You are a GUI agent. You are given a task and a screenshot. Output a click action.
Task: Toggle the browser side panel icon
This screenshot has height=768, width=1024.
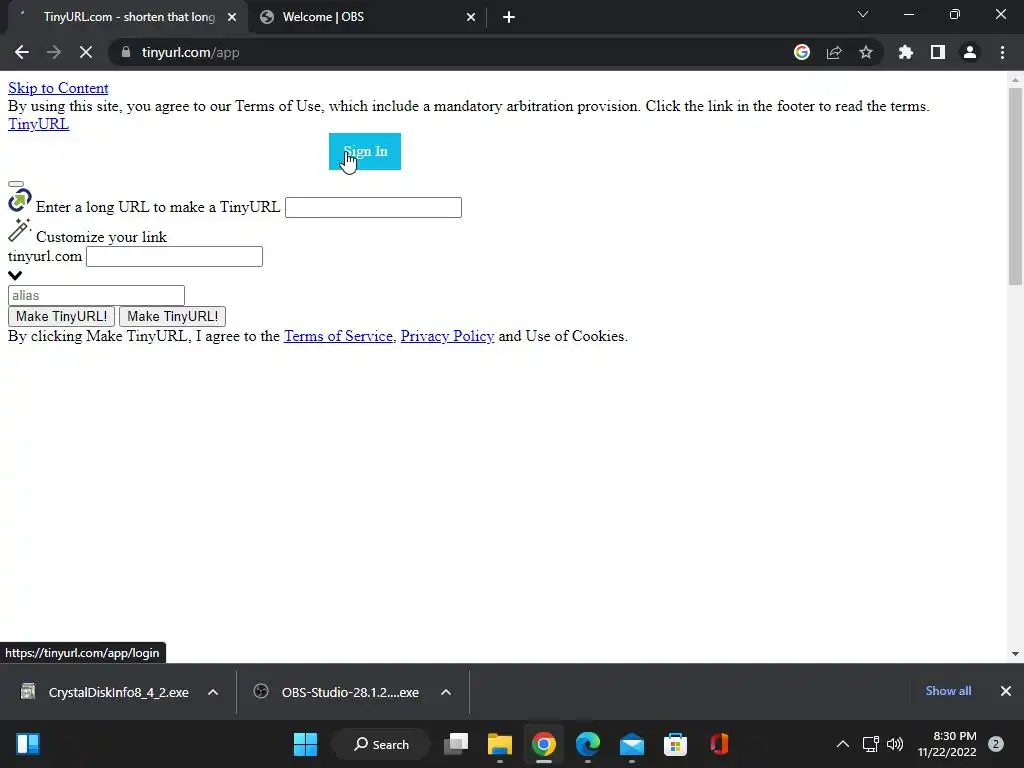(938, 52)
